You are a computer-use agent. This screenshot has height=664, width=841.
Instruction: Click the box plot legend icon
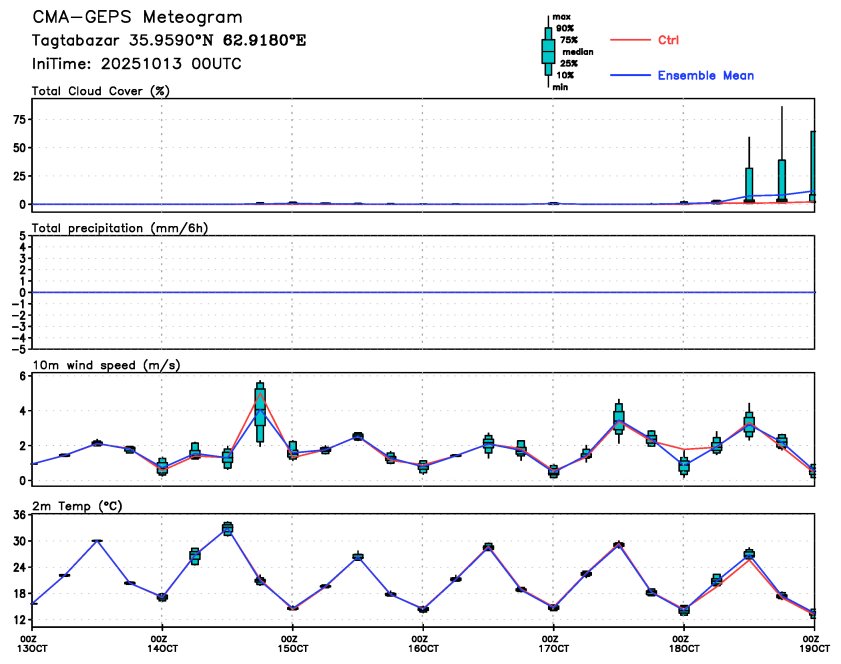[x=548, y=52]
